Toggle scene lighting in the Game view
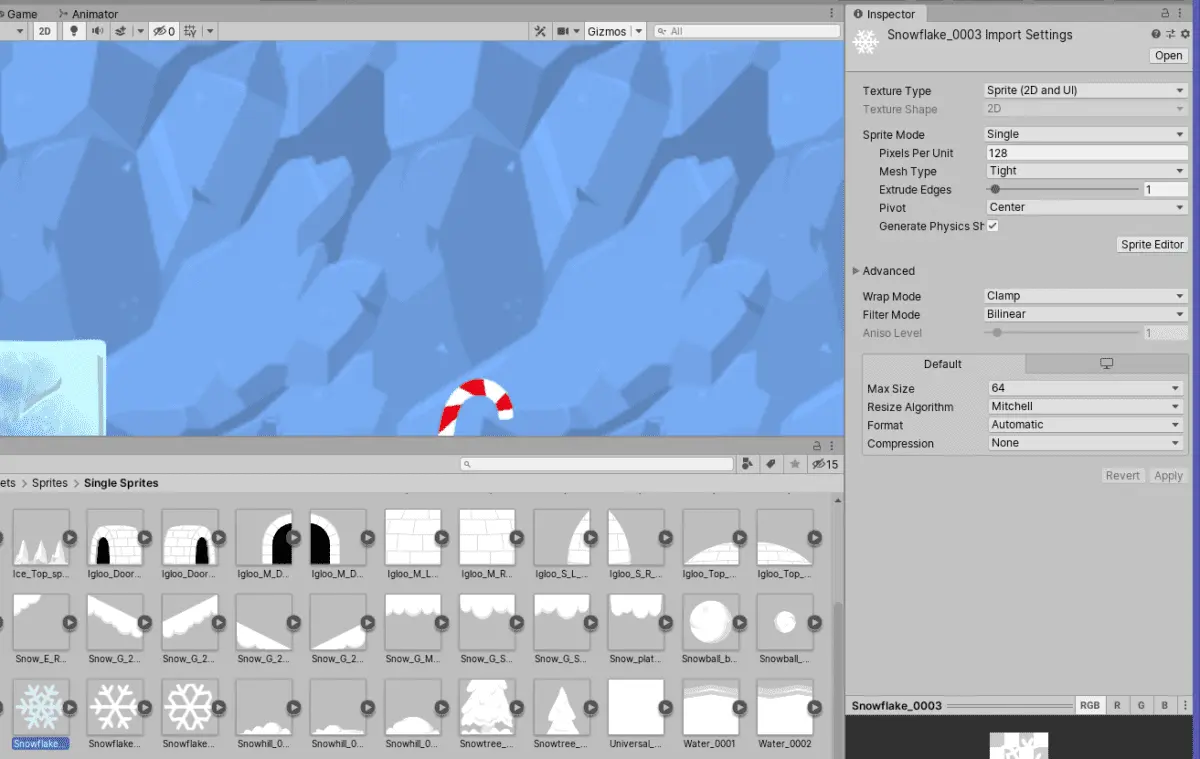The width and height of the screenshot is (1200, 759). click(74, 30)
